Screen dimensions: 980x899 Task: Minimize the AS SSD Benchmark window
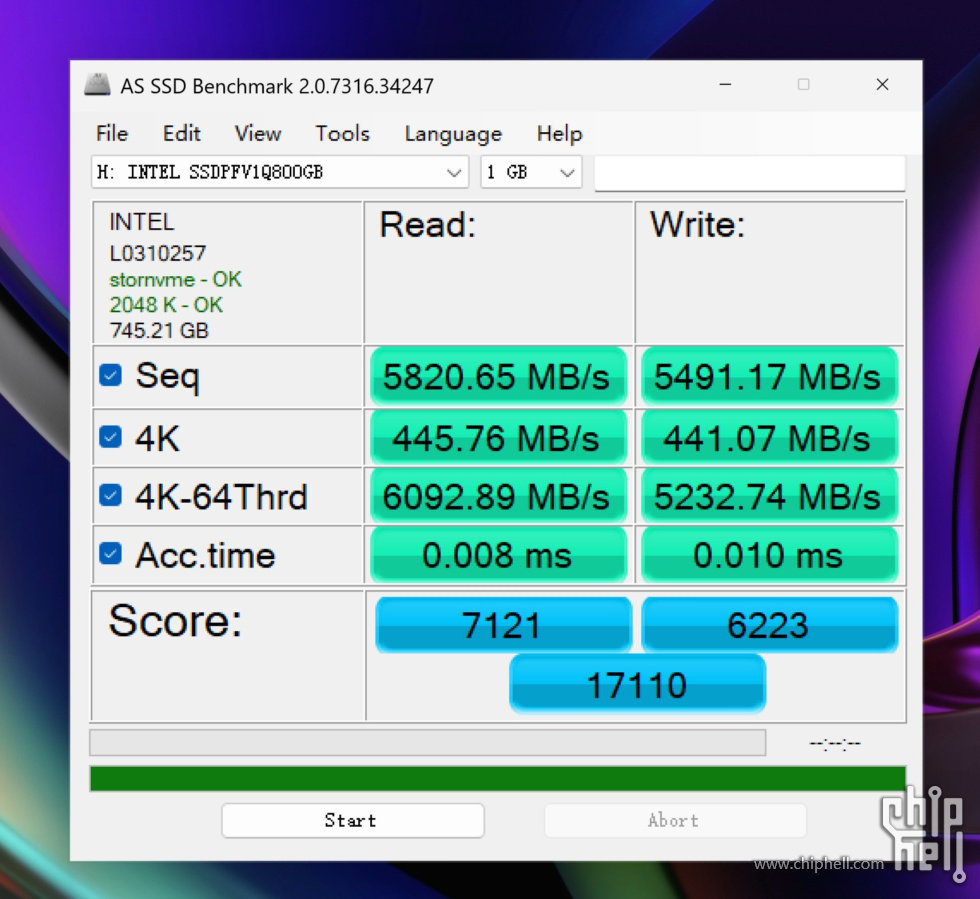click(x=725, y=84)
